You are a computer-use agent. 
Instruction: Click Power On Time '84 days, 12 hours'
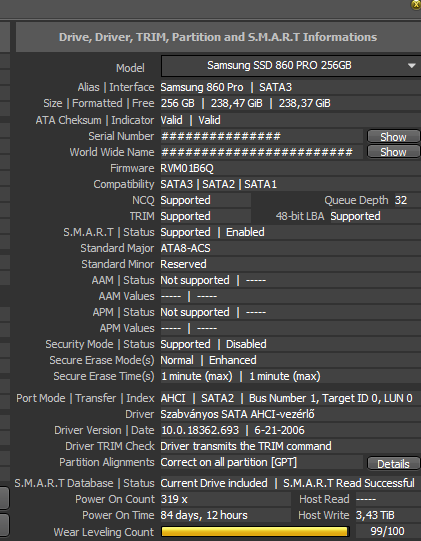click(204, 515)
